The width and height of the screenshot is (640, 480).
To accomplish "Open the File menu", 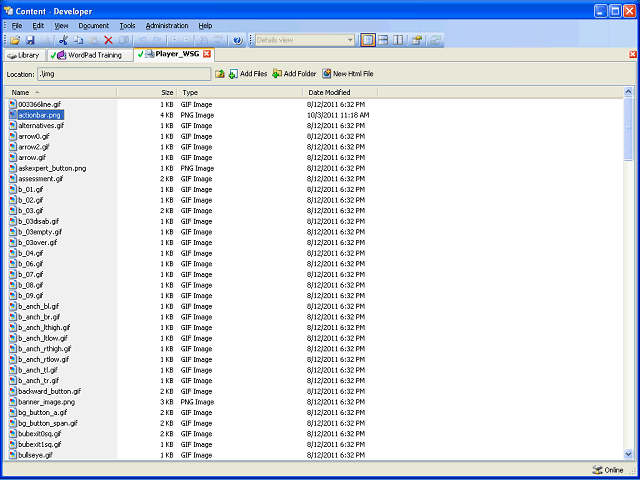I will [x=17, y=26].
